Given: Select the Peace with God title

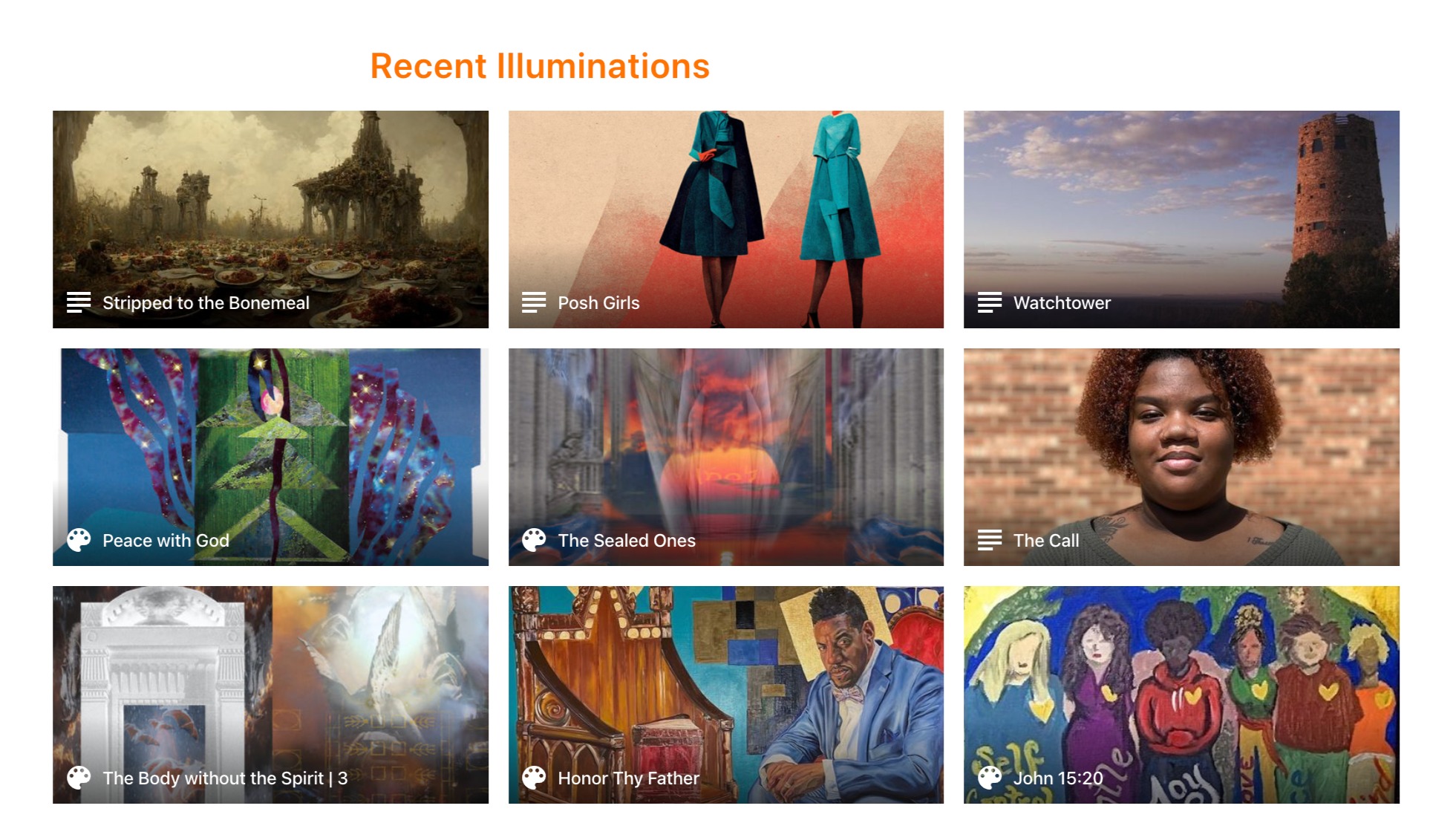Looking at the screenshot, I should coord(166,541).
